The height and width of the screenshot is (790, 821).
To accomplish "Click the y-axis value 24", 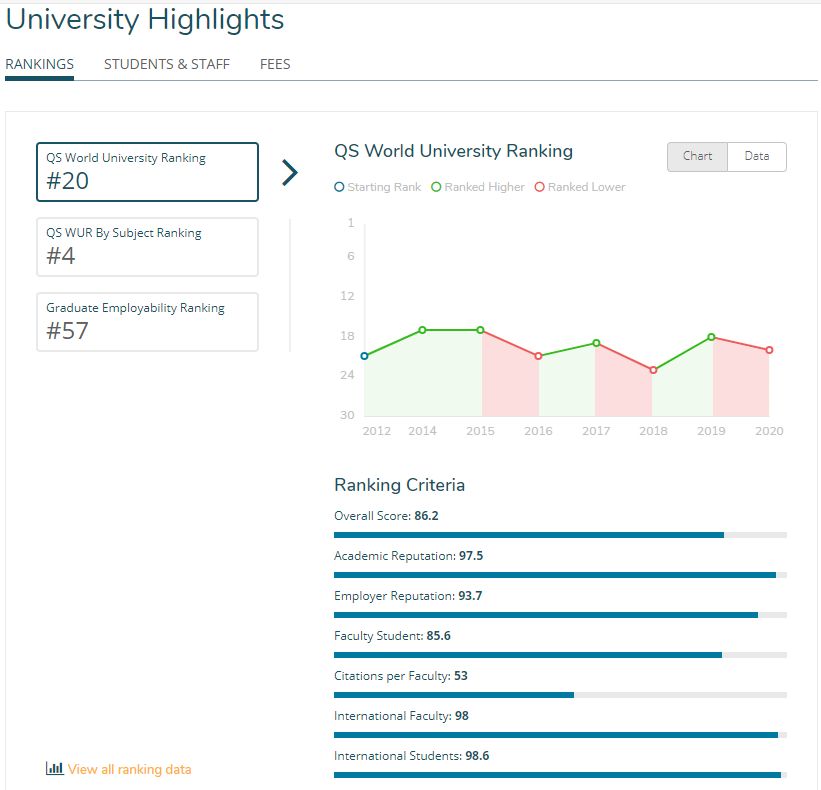I will pos(347,375).
